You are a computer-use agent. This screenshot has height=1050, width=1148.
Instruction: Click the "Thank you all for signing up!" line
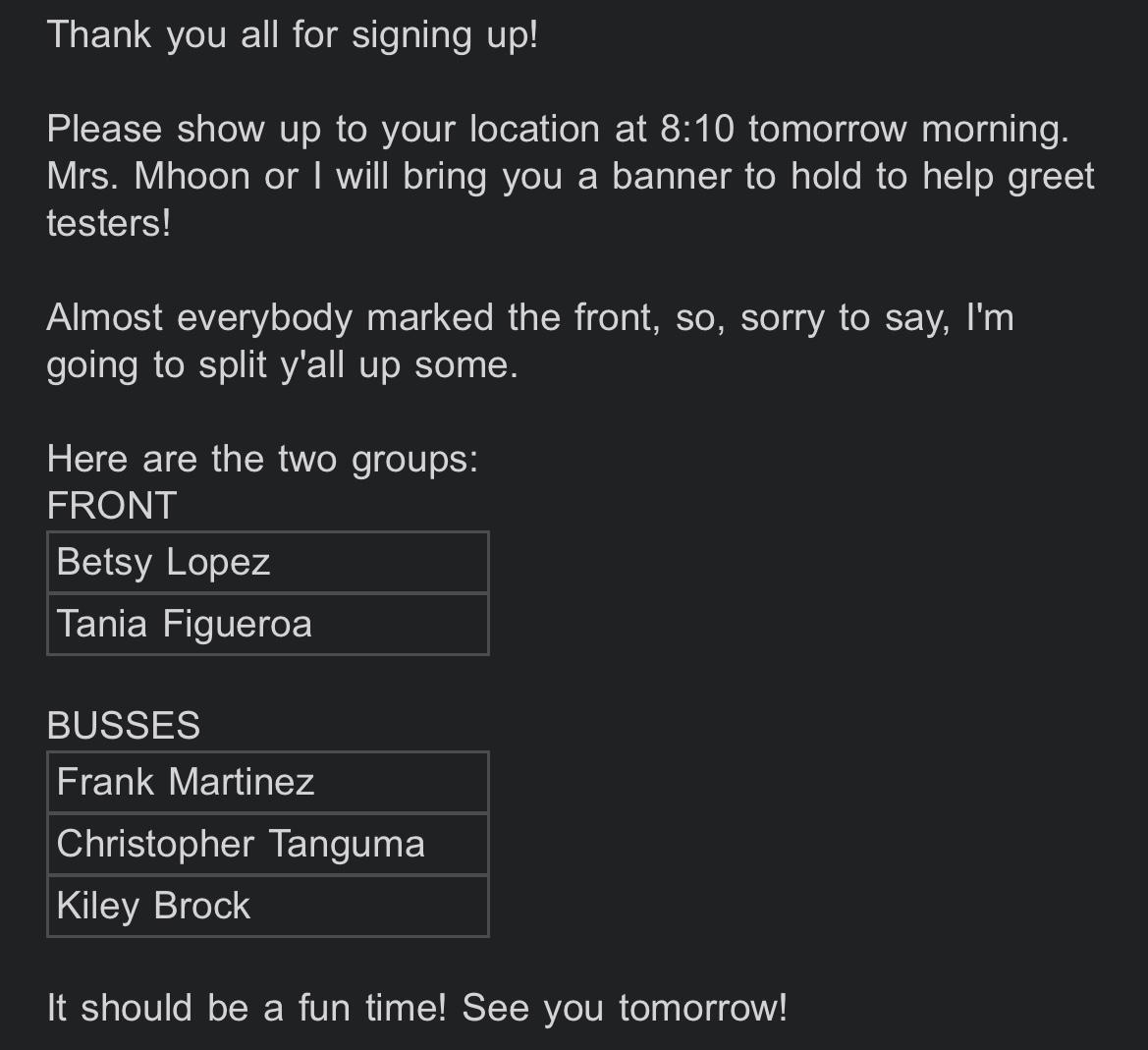(x=292, y=35)
